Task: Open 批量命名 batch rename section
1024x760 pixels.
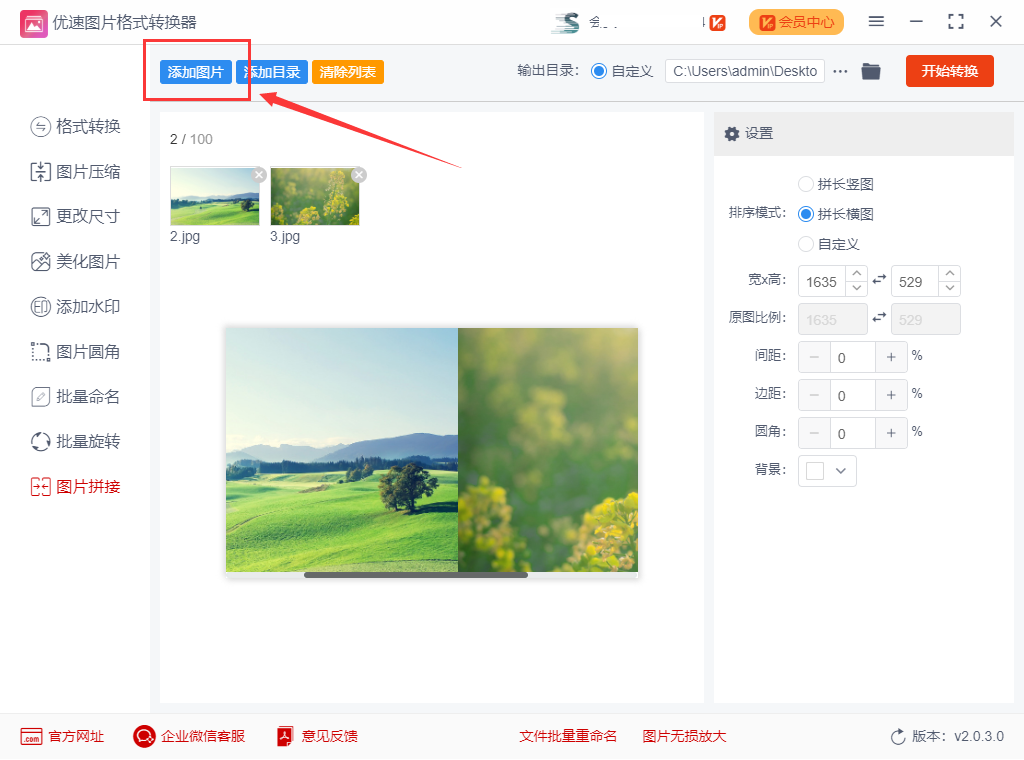Action: pyautogui.click(x=75, y=396)
